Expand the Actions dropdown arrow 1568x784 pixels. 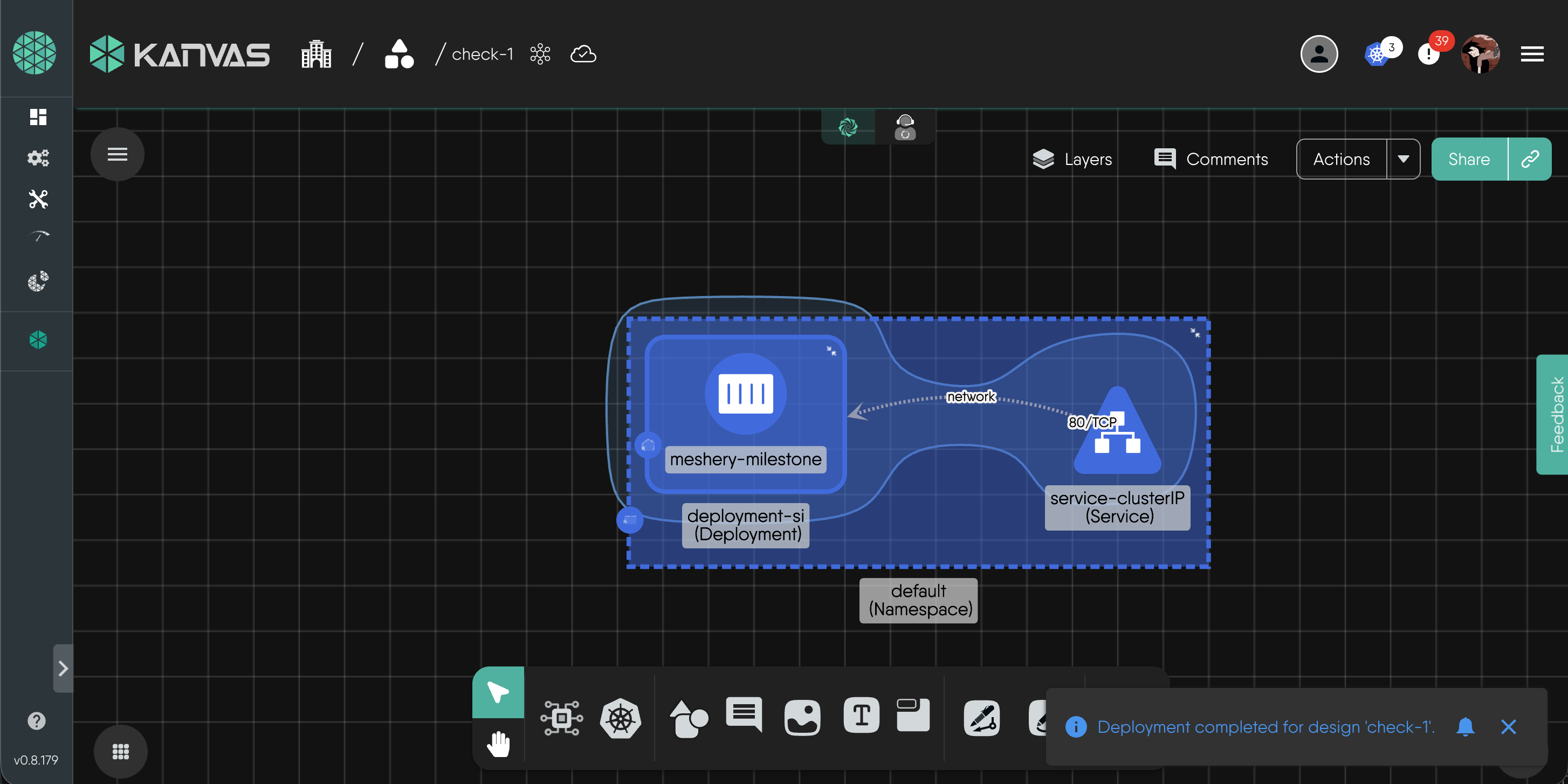click(1403, 159)
